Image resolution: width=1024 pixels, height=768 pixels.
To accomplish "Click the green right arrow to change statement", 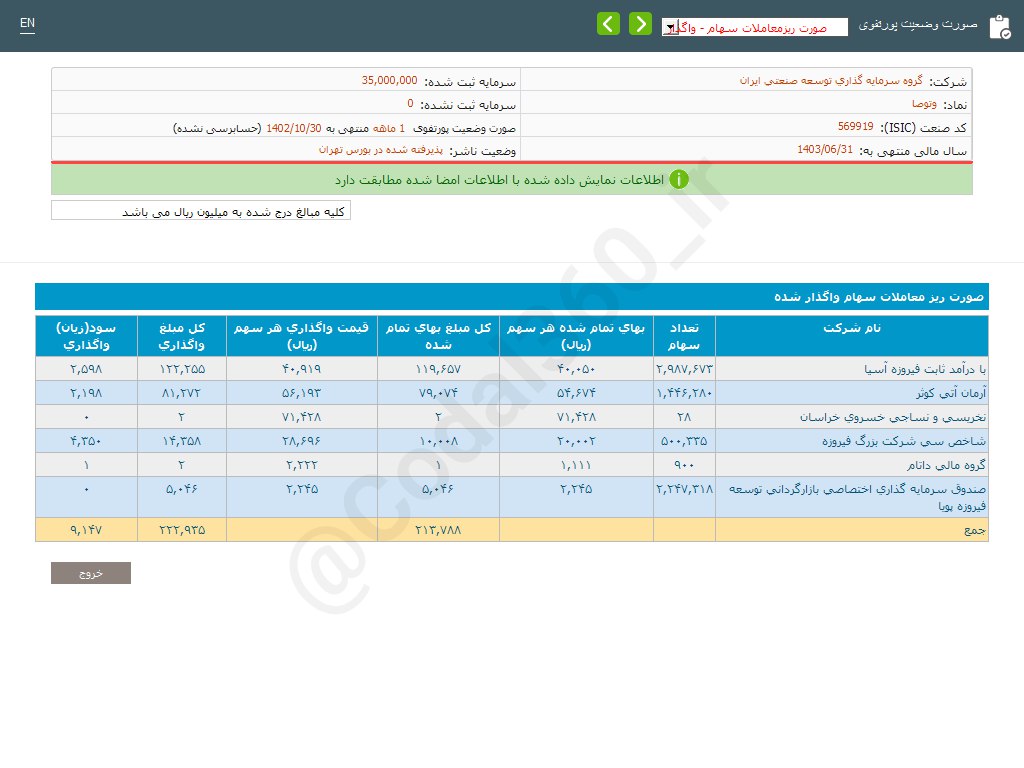I will (x=640, y=23).
